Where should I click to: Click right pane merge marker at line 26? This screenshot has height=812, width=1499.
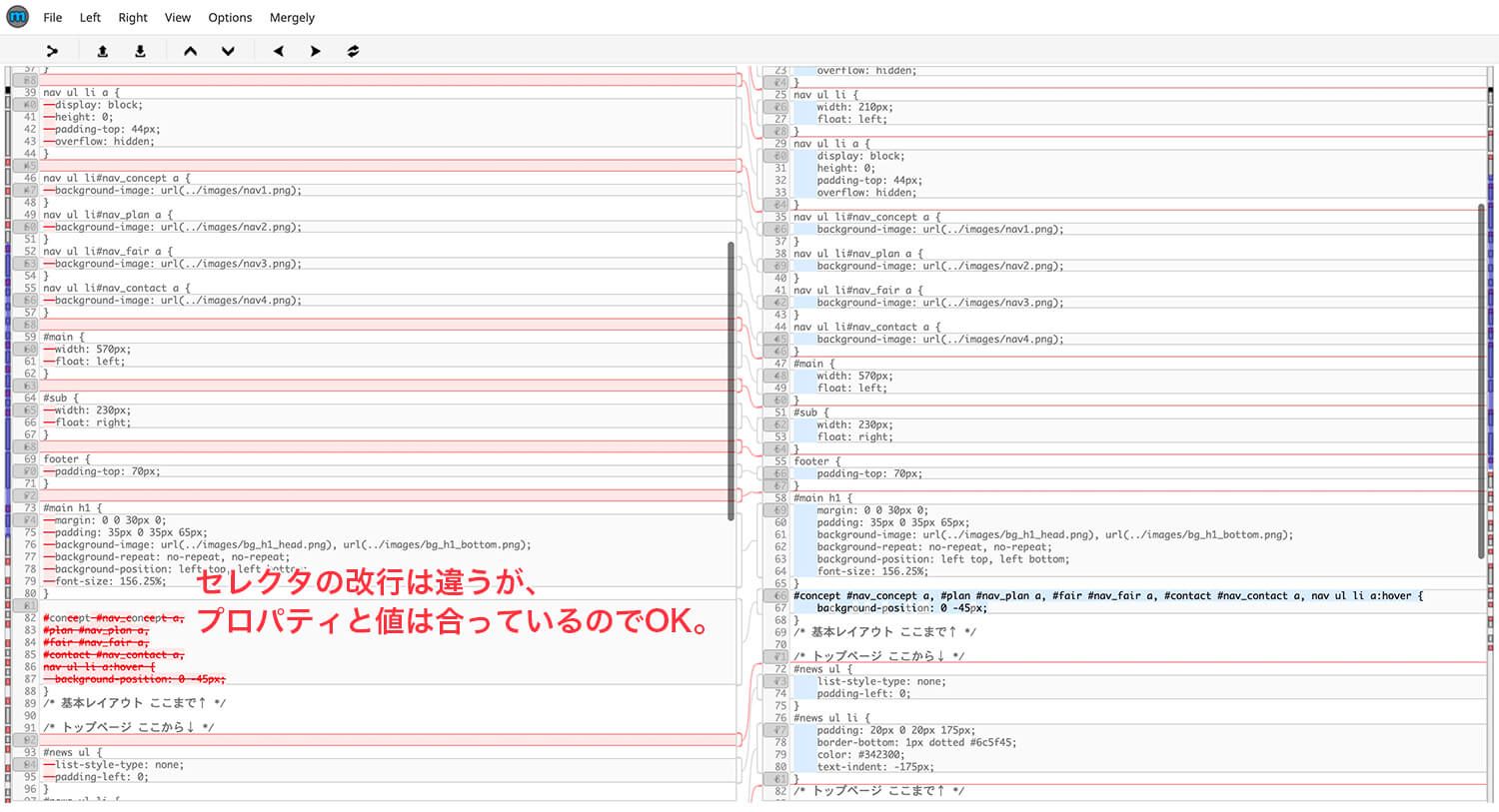776,107
